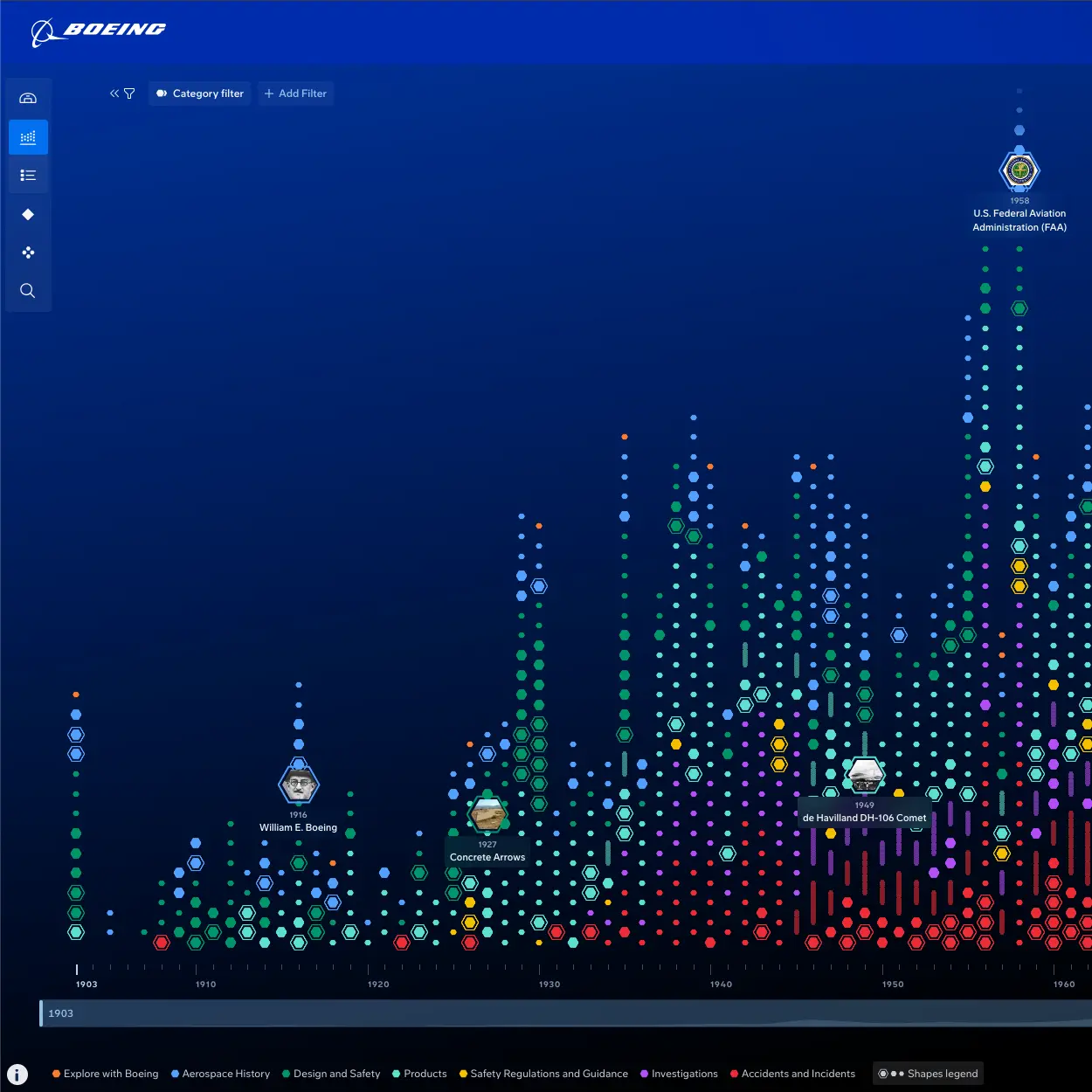The image size is (1092, 1092).
Task: Open the information icon
Action: pyautogui.click(x=17, y=1075)
